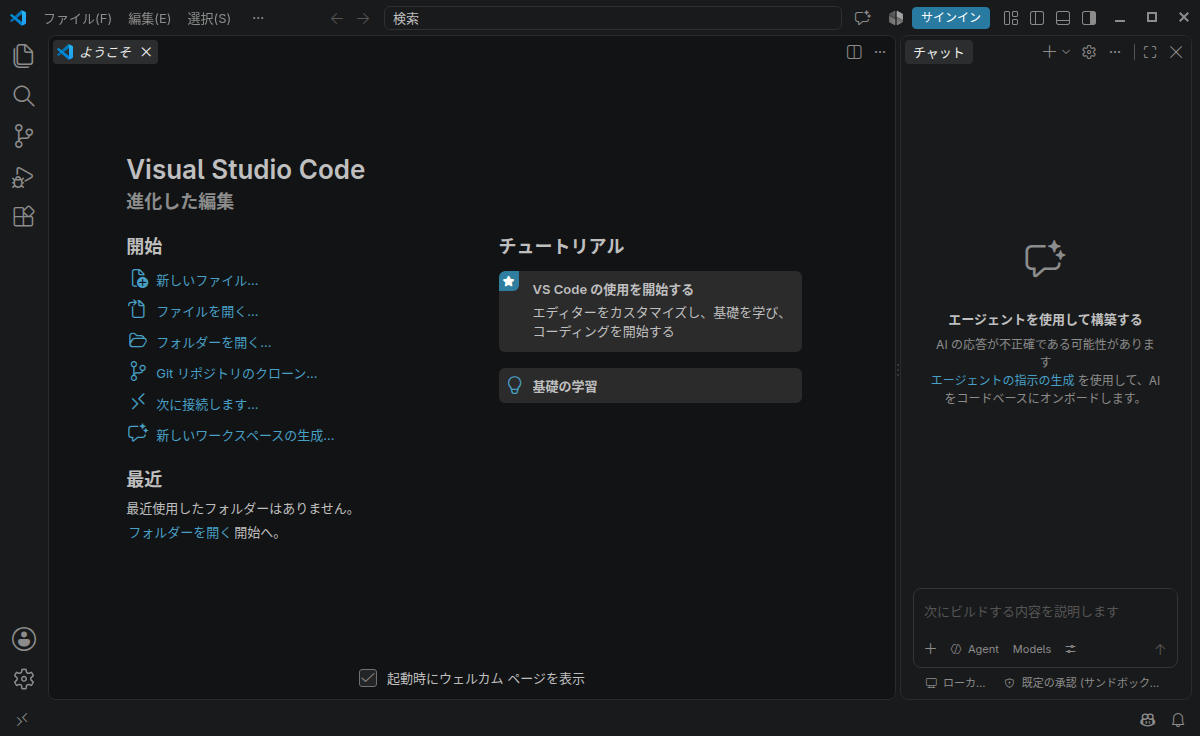The image size is (1200, 736).
Task: Open the editor's more actions ellipsis
Action: click(x=880, y=52)
